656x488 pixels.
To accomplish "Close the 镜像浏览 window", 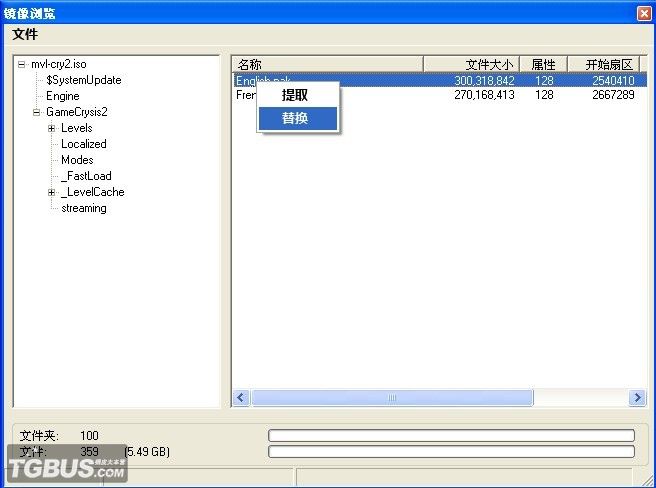I will pyautogui.click(x=643, y=13).
